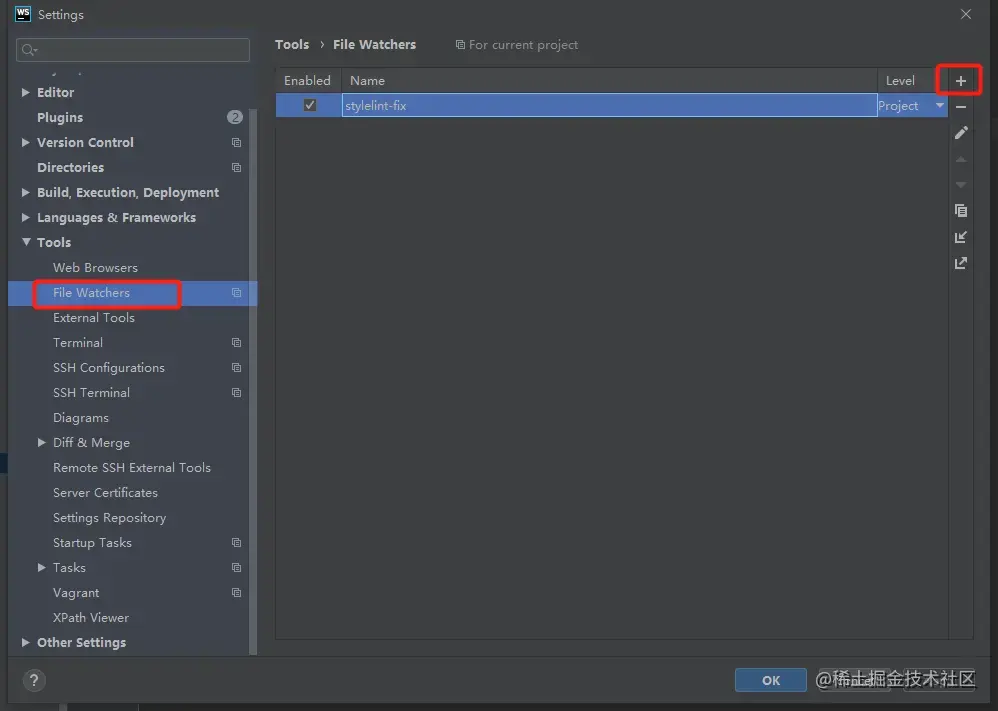The width and height of the screenshot is (998, 711).
Task: Click the settings tree scrollbar
Action: tap(253, 382)
